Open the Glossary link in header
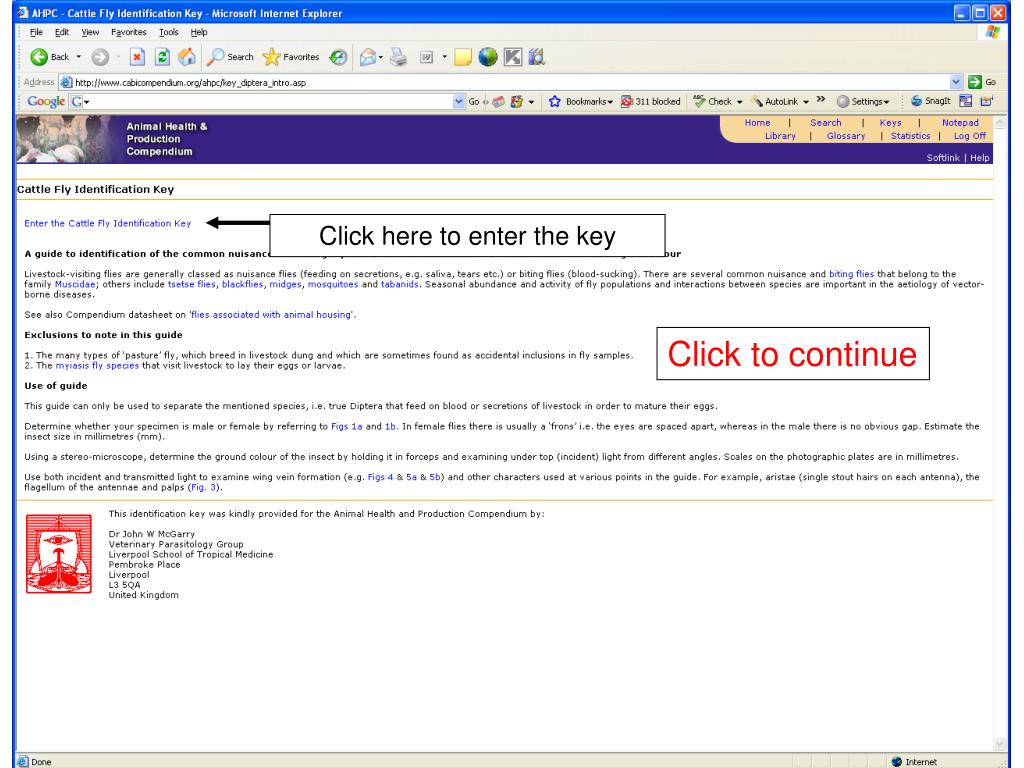 (x=846, y=136)
